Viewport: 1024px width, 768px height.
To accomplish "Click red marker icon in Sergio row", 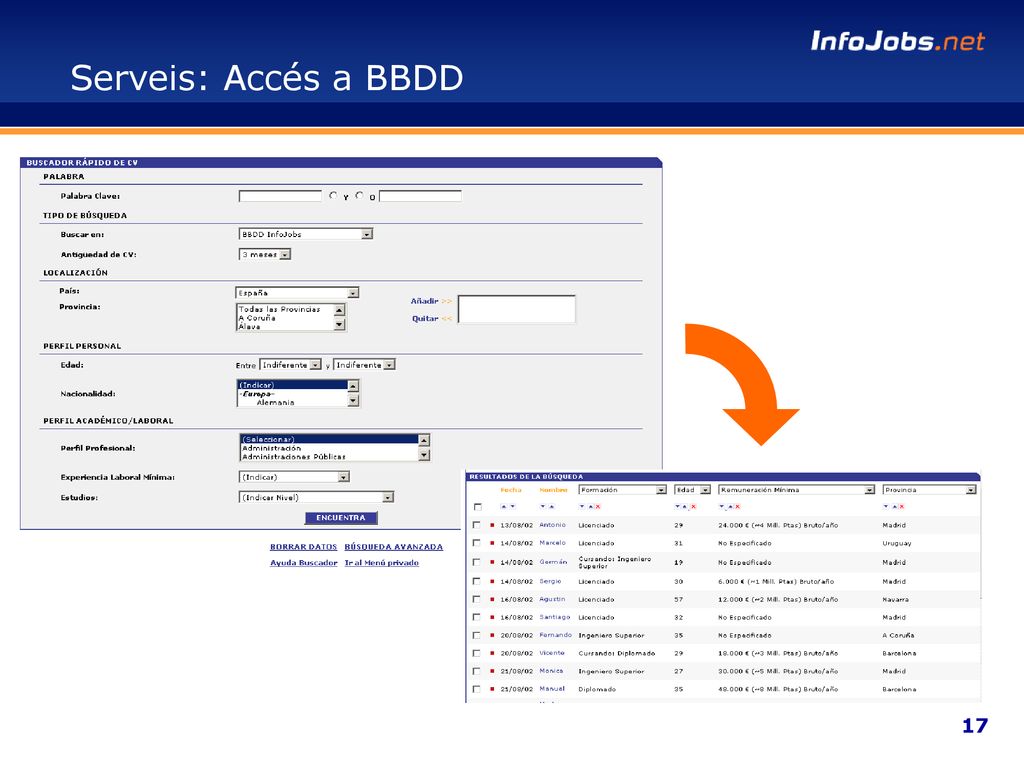I will (x=492, y=581).
